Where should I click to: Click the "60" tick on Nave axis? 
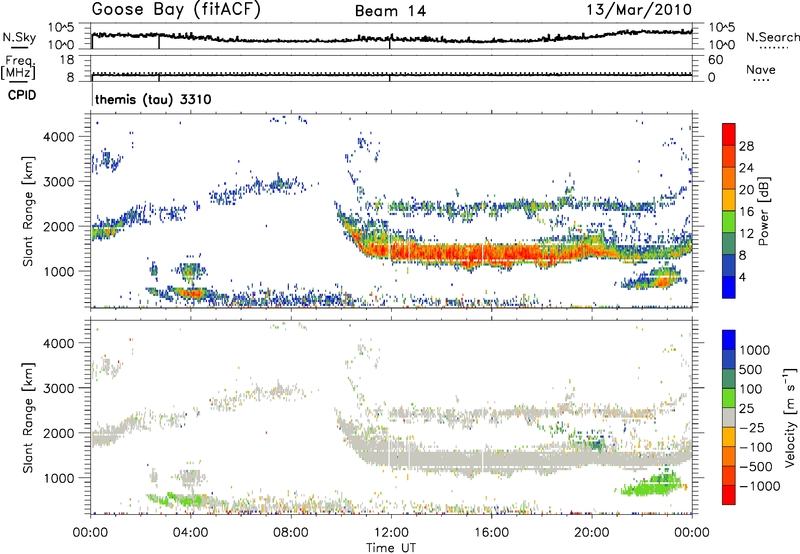tap(715, 60)
